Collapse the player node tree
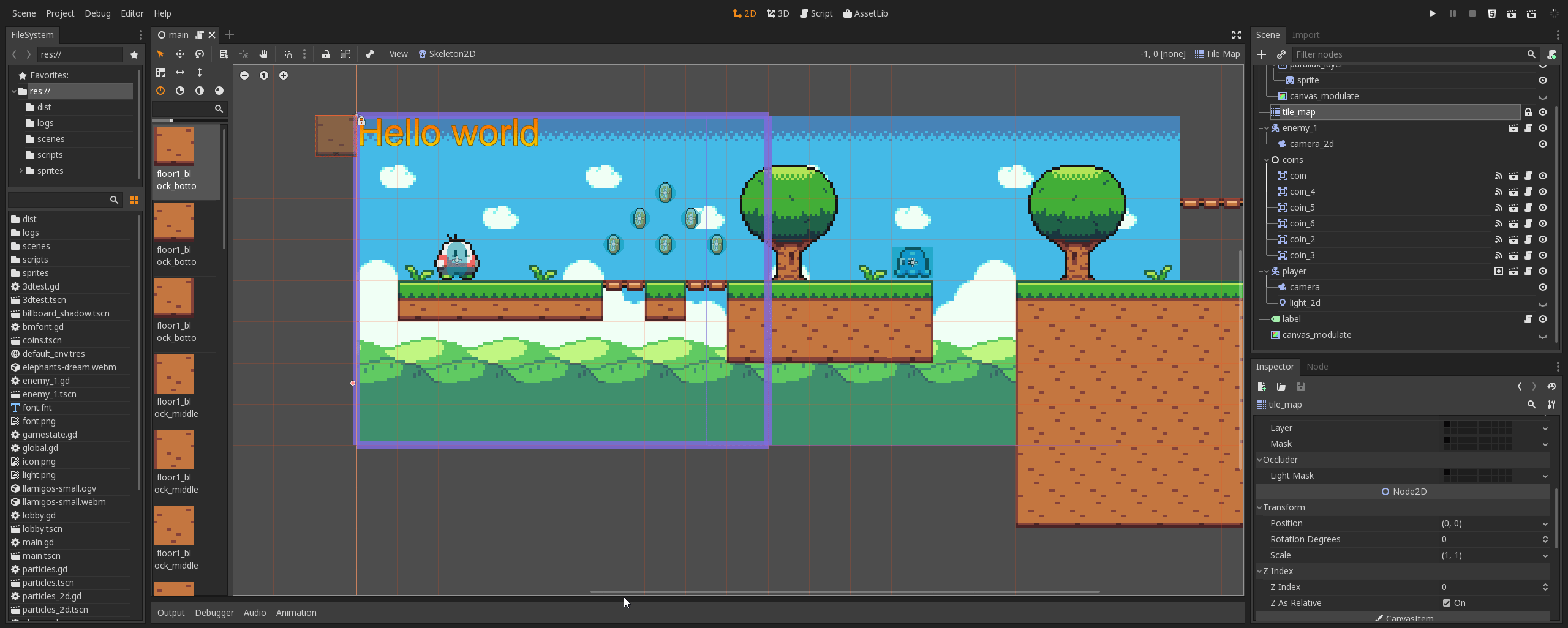 (1267, 271)
